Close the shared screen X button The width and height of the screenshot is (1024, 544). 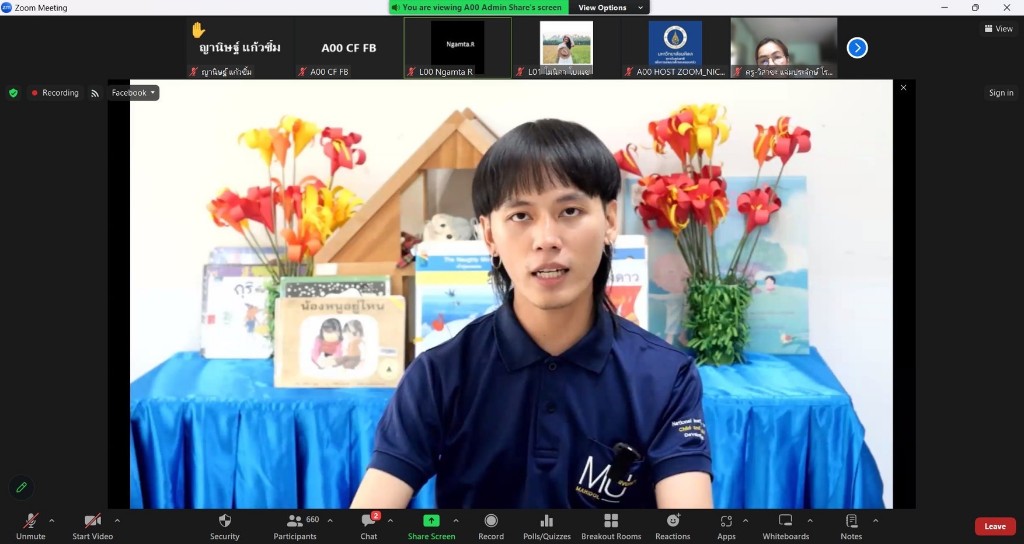tap(903, 88)
